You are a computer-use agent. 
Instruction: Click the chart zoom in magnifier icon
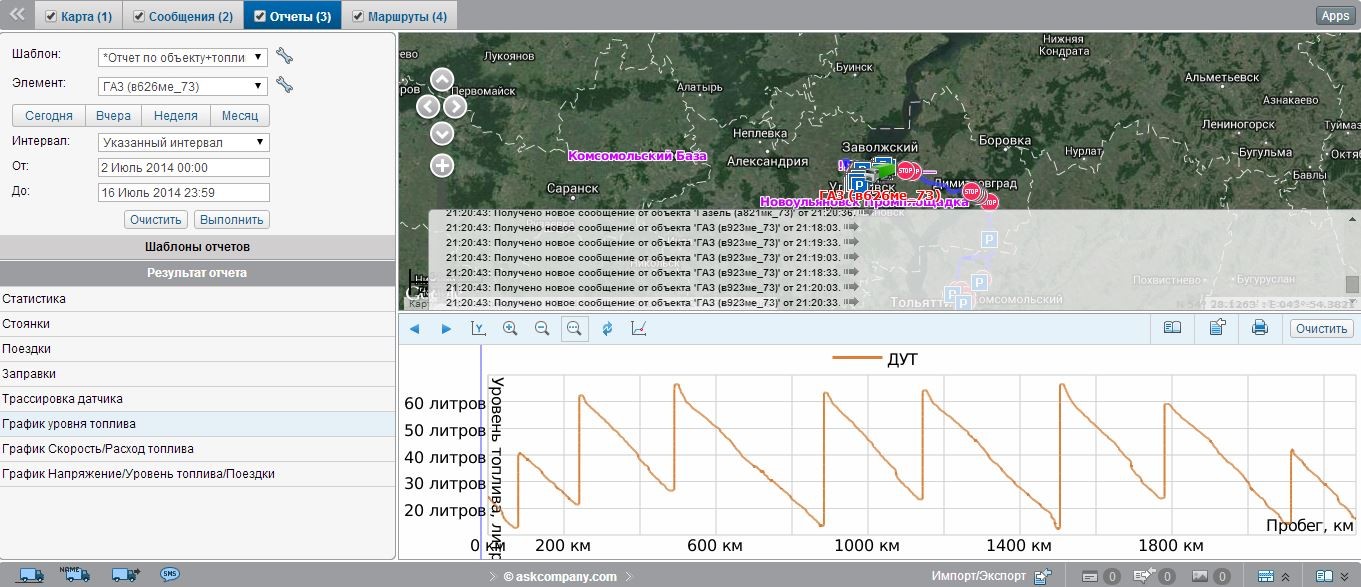point(510,328)
